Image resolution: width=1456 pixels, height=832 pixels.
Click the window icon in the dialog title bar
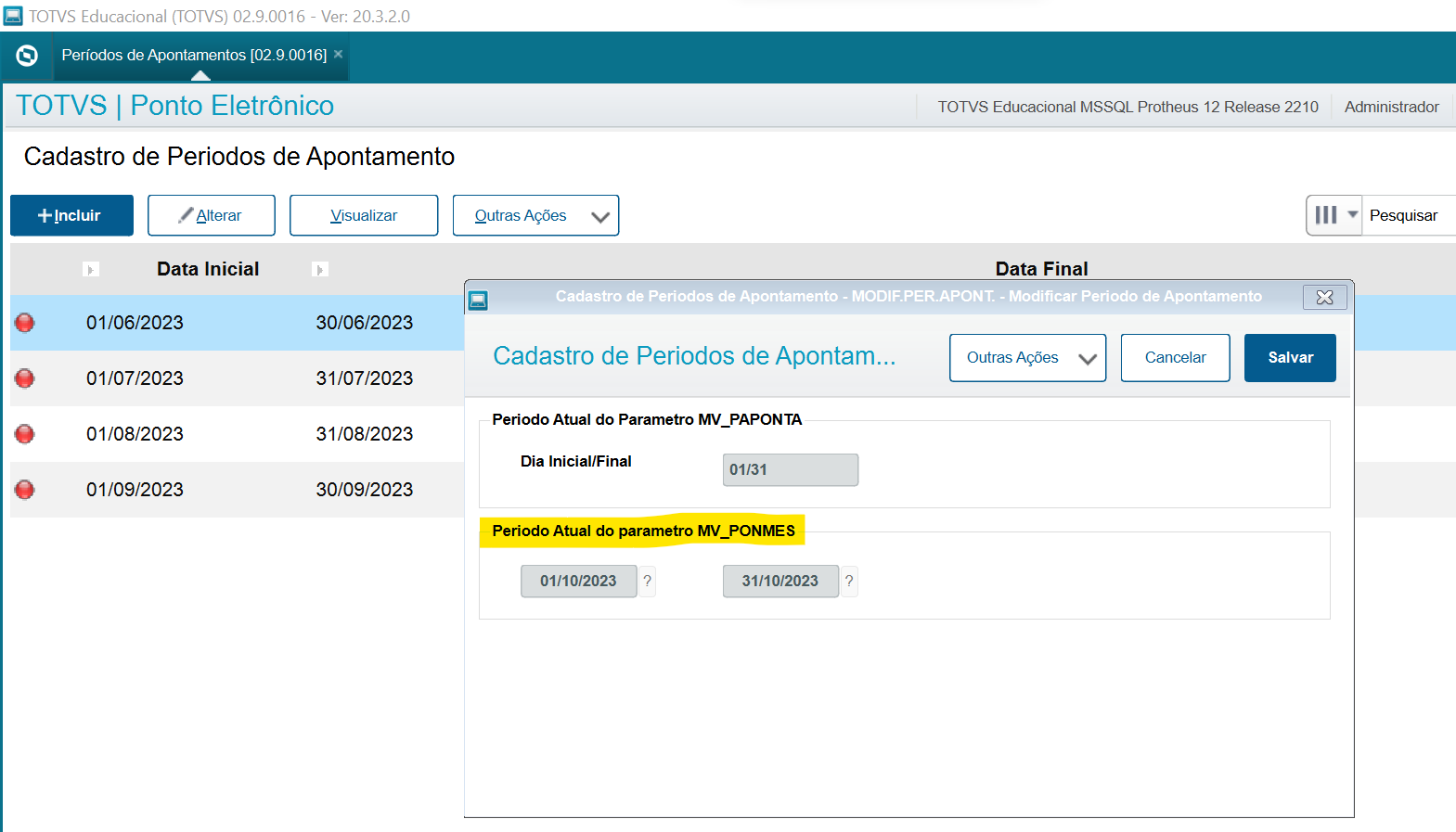(478, 300)
